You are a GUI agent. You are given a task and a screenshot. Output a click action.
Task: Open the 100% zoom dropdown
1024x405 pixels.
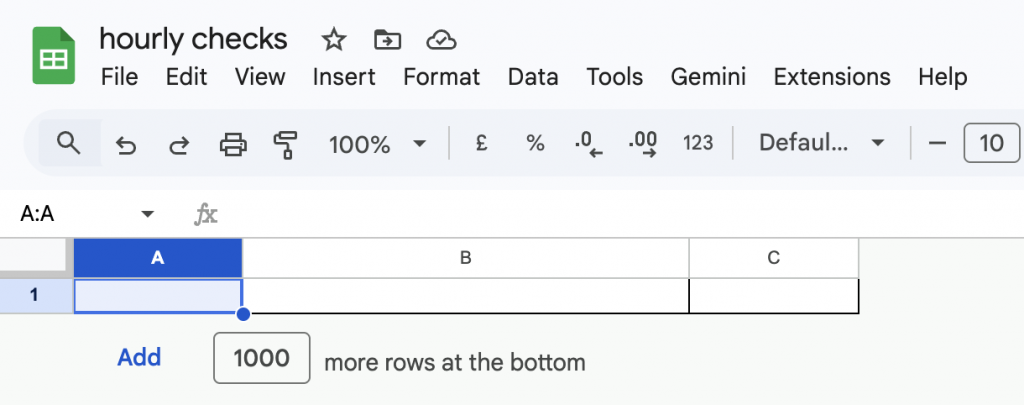[377, 143]
